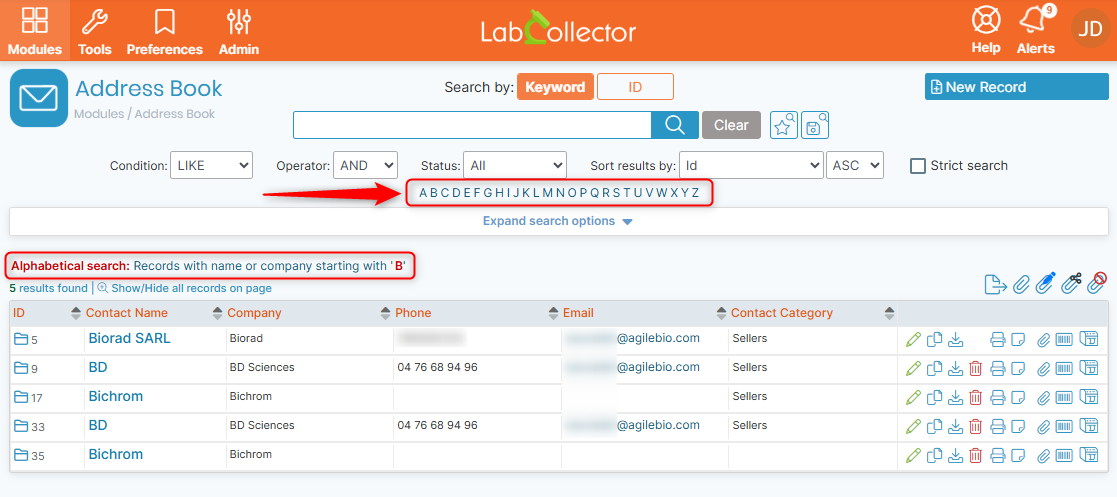Open the Admin menu

(x=239, y=31)
